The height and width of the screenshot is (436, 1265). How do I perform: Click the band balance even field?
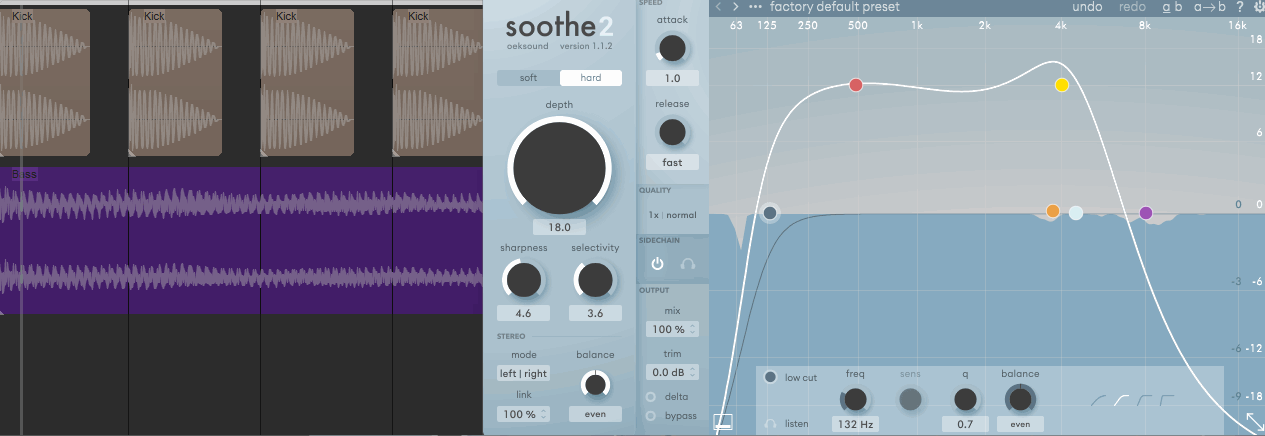coord(1020,424)
